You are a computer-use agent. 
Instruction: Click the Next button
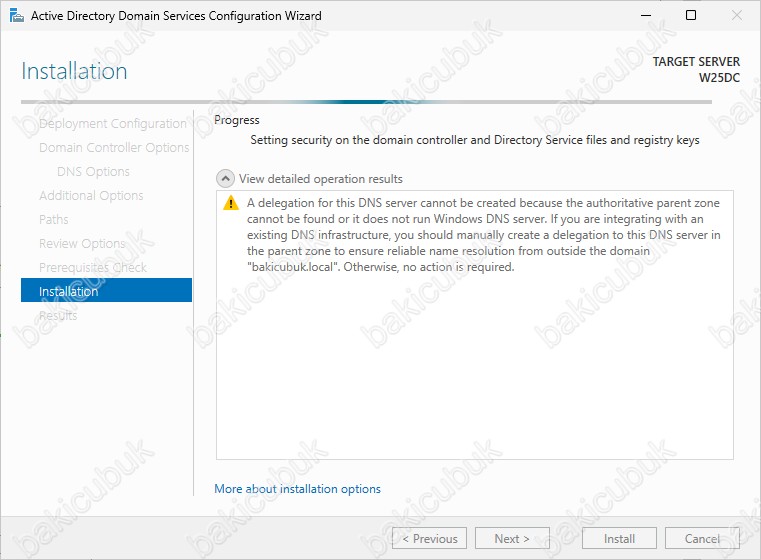(512, 538)
